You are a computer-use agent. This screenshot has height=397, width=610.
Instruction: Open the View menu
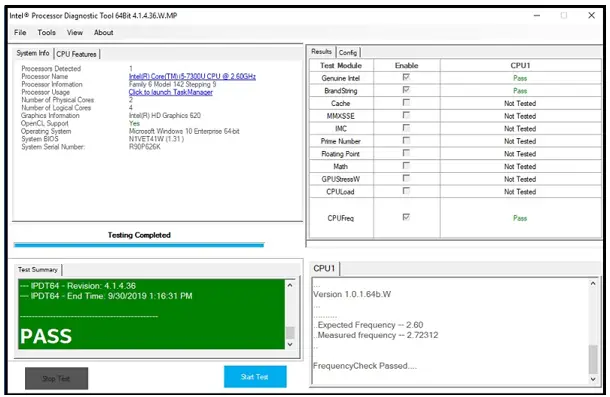[x=75, y=33]
